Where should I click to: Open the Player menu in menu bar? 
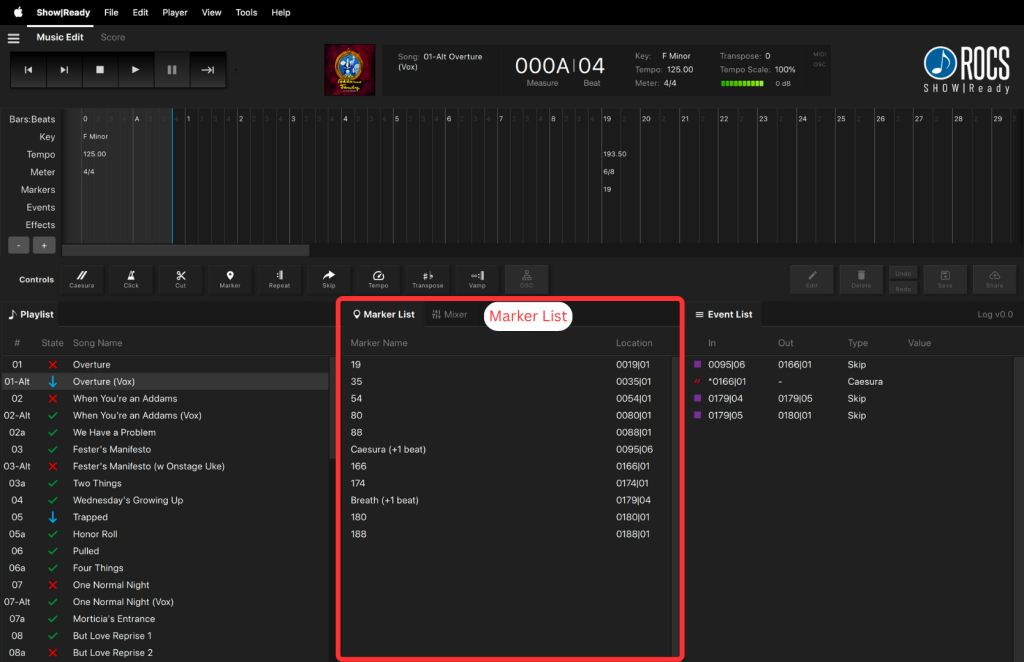pyautogui.click(x=175, y=12)
